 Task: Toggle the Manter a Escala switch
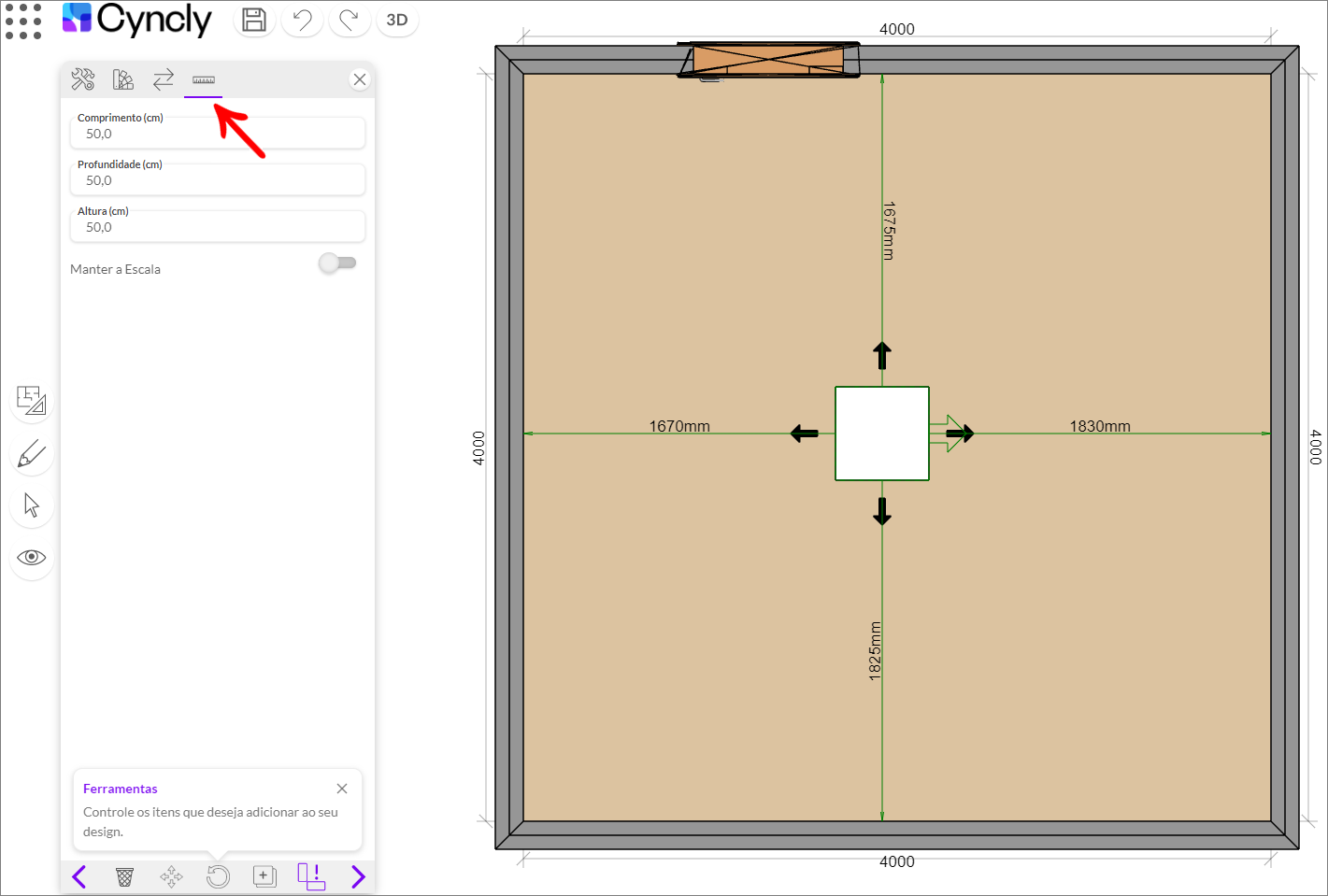[337, 263]
